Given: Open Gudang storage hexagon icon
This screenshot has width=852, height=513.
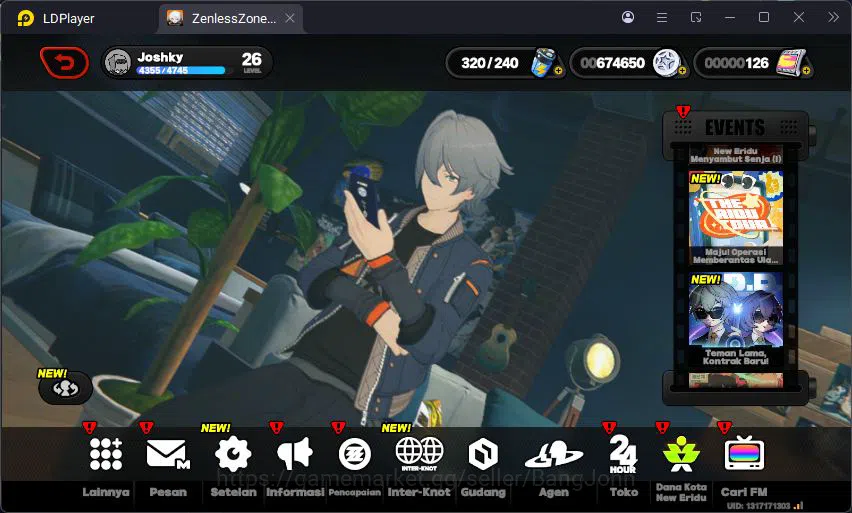Looking at the screenshot, I should (483, 454).
